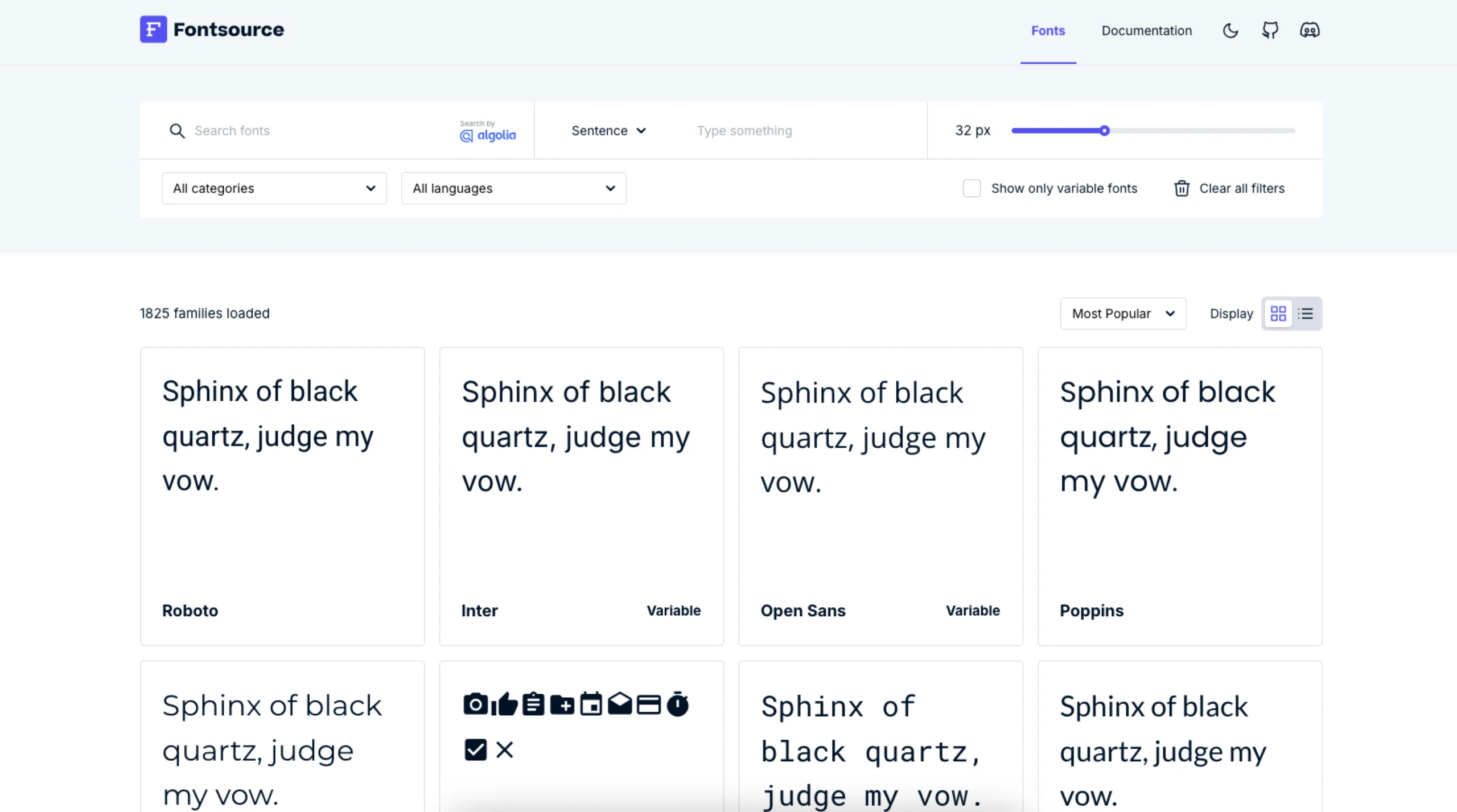Click the 1825 families loaded text

pos(205,314)
